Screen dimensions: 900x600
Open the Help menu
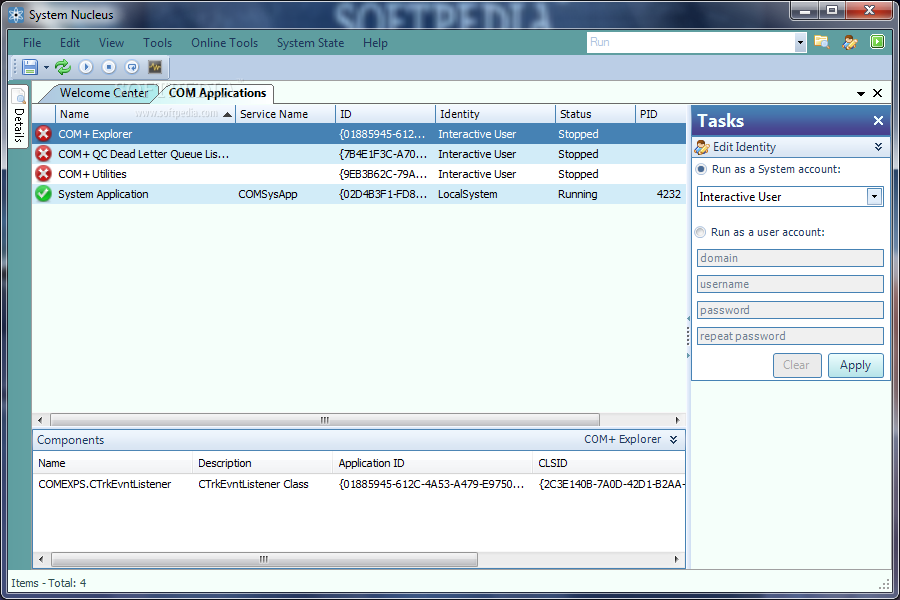point(375,43)
